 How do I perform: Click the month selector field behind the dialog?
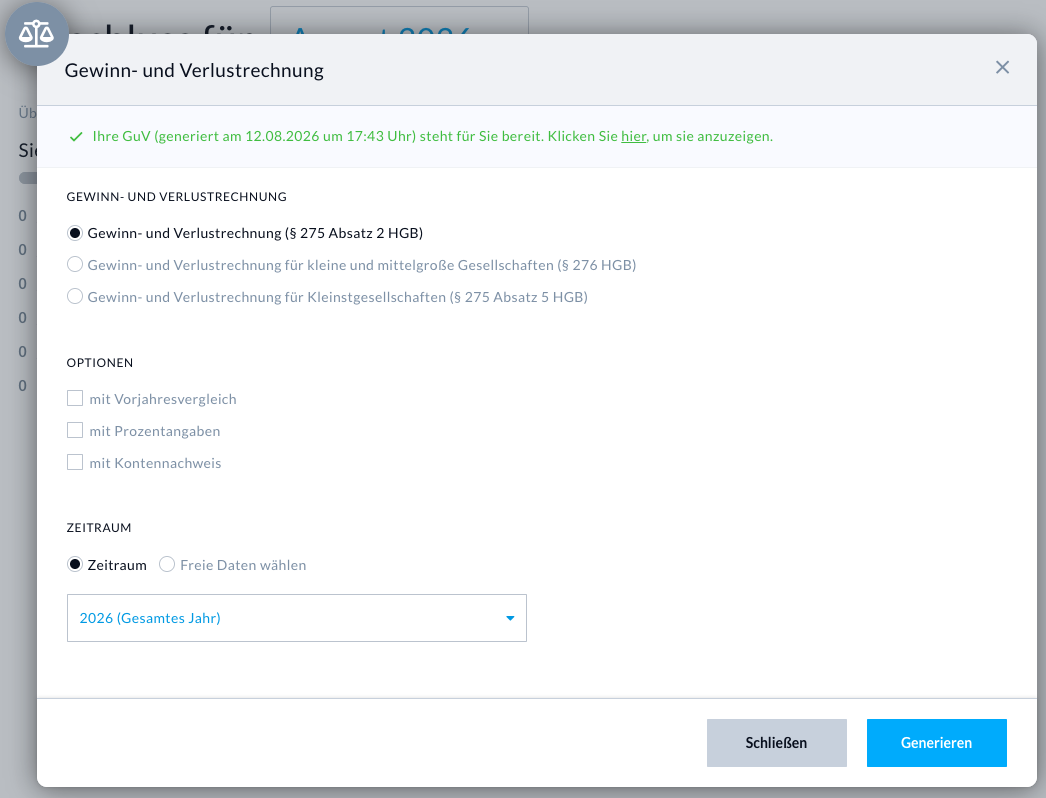coord(399,20)
